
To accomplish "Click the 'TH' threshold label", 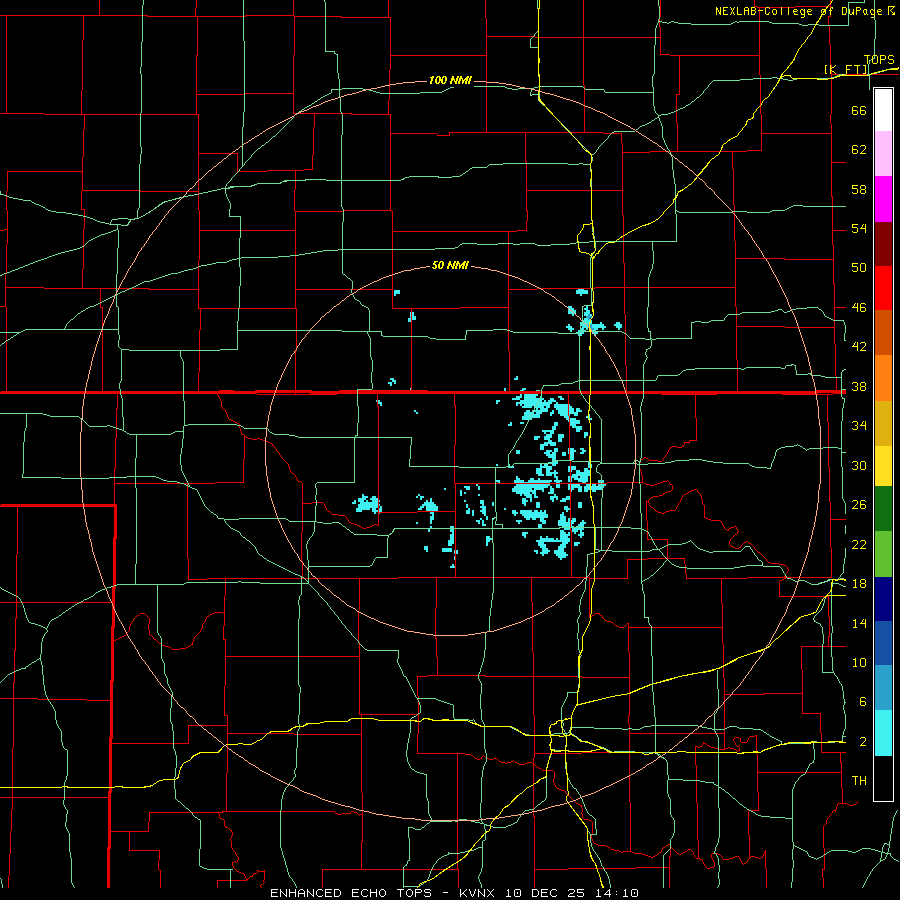I will point(859,781).
